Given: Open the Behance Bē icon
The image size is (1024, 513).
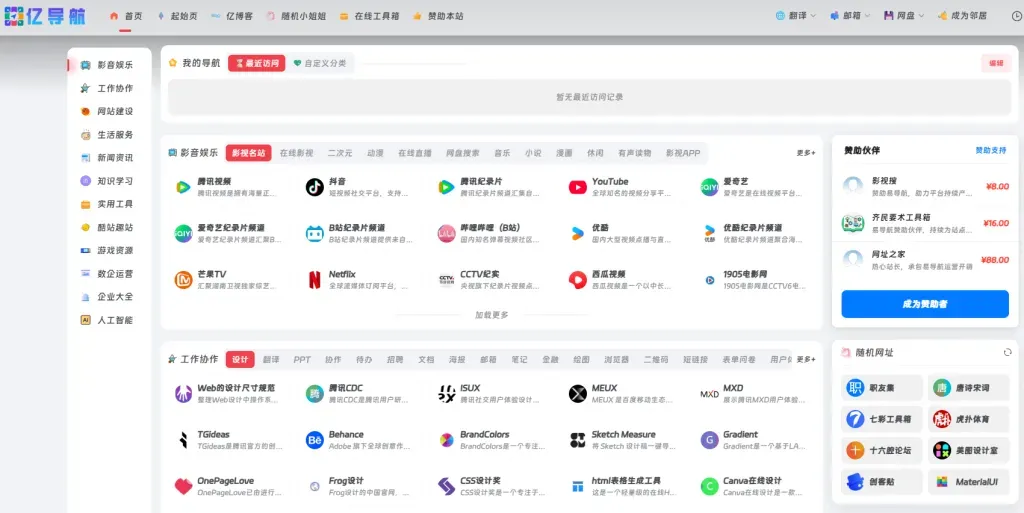Looking at the screenshot, I should click(315, 440).
